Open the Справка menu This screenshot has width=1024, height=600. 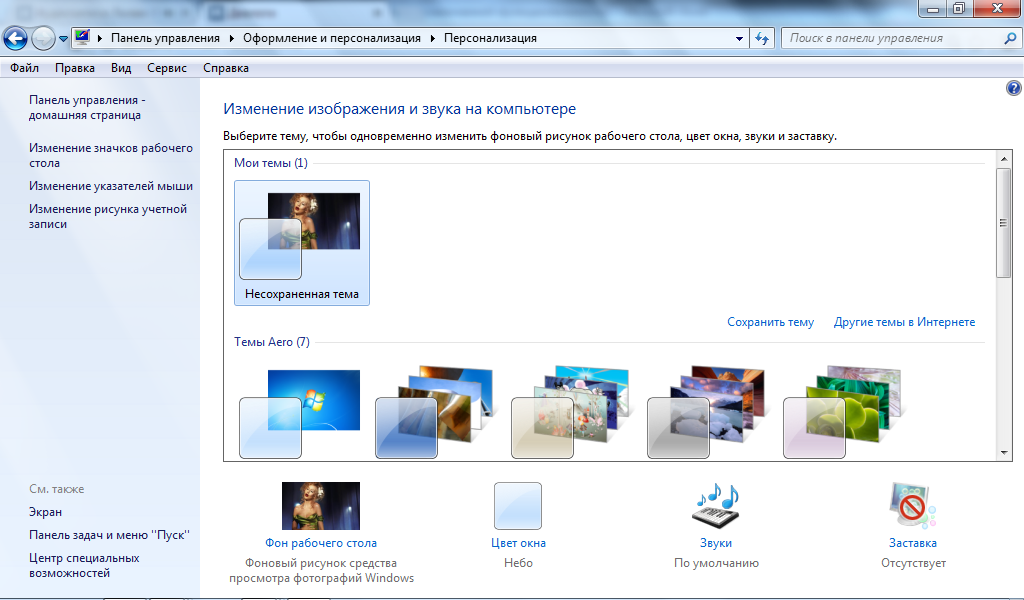tap(225, 68)
